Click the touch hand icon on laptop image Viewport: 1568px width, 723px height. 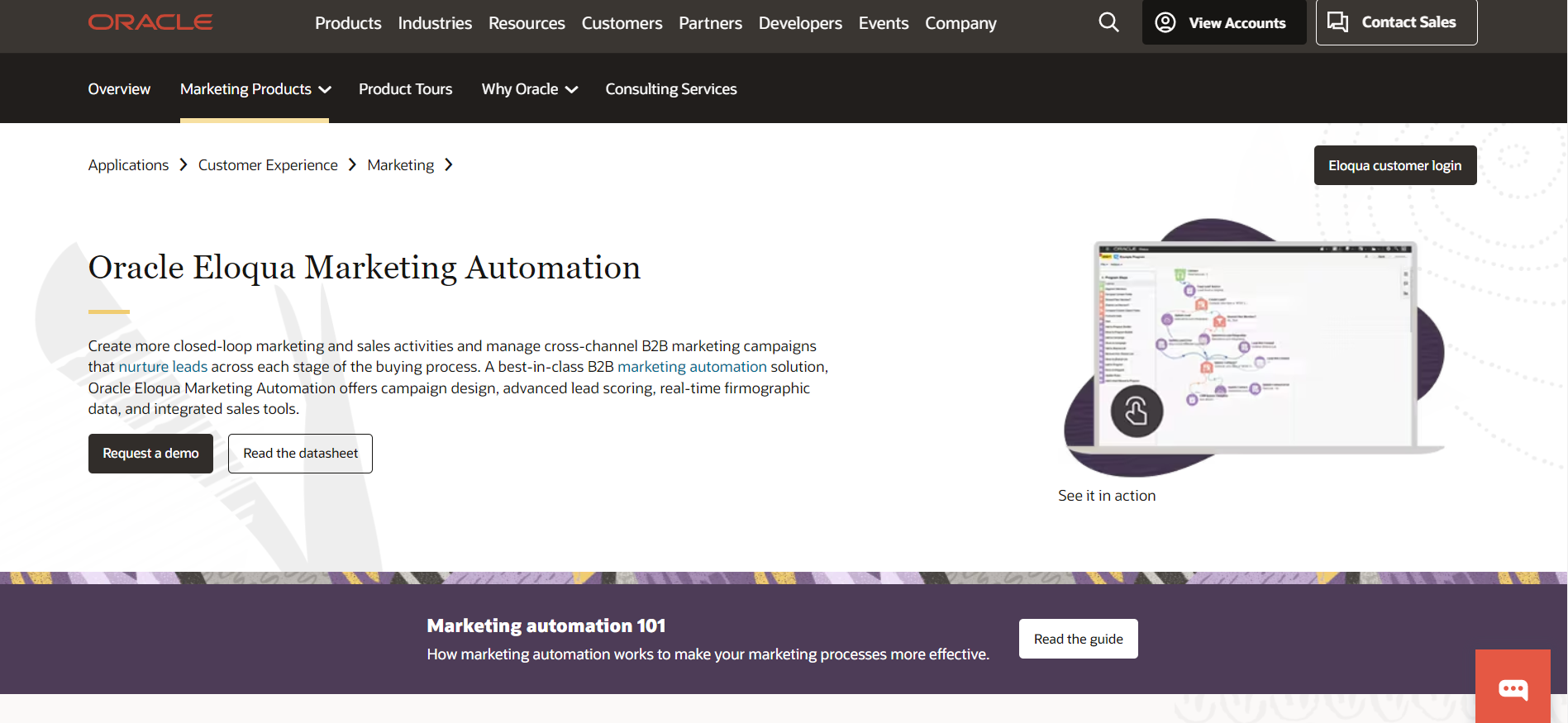(1137, 411)
